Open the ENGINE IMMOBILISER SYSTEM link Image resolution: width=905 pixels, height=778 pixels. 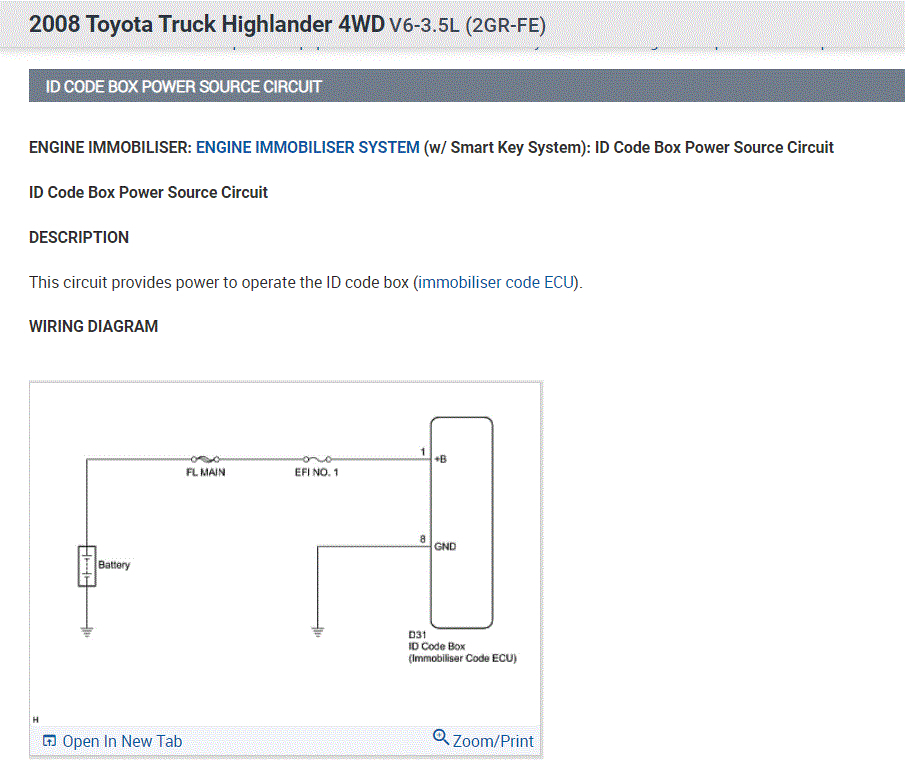click(308, 148)
